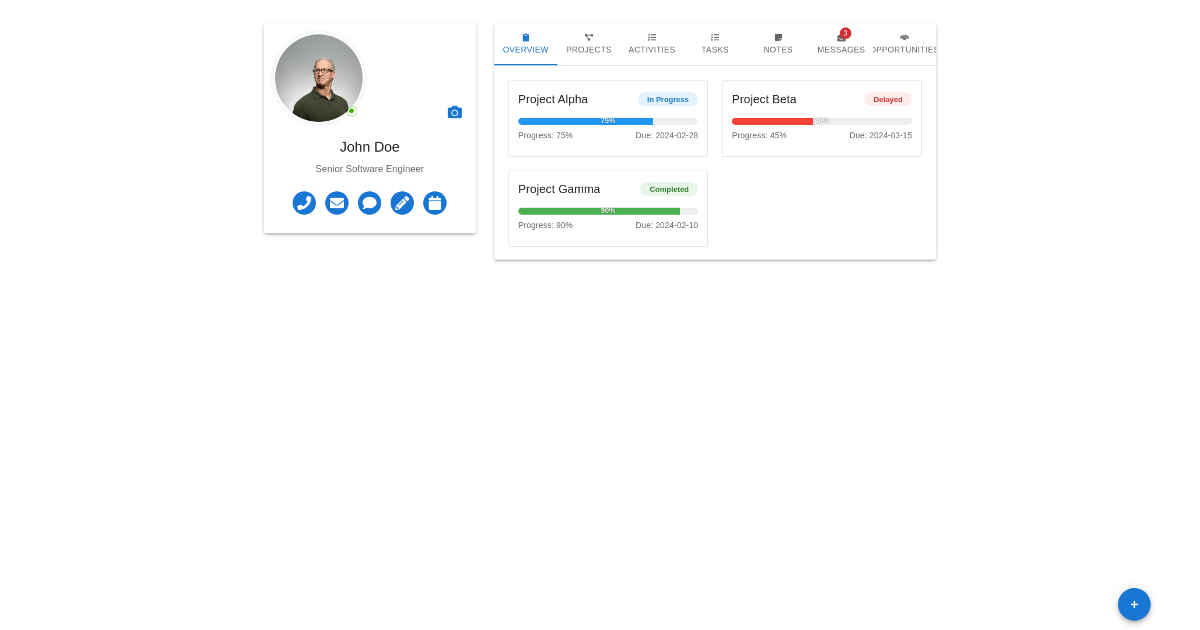Open the Activities tab
Screen dimensions: 1200x630
click(x=652, y=44)
